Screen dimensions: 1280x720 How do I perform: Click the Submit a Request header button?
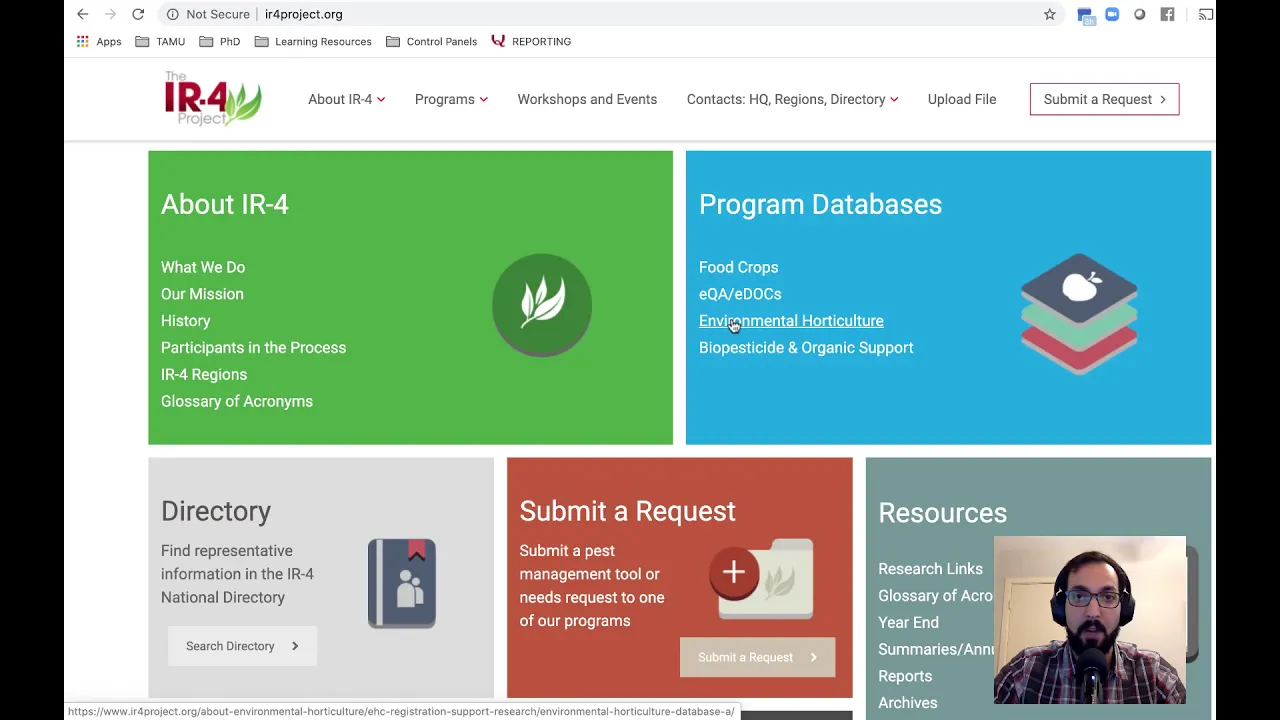[x=1104, y=99]
